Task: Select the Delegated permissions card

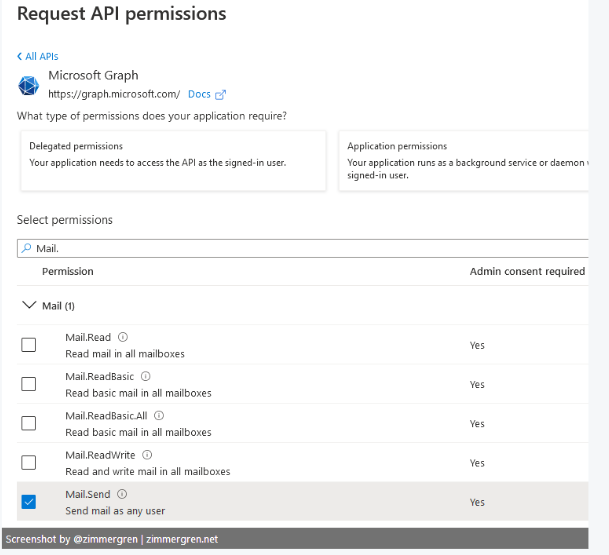Action: (x=172, y=160)
